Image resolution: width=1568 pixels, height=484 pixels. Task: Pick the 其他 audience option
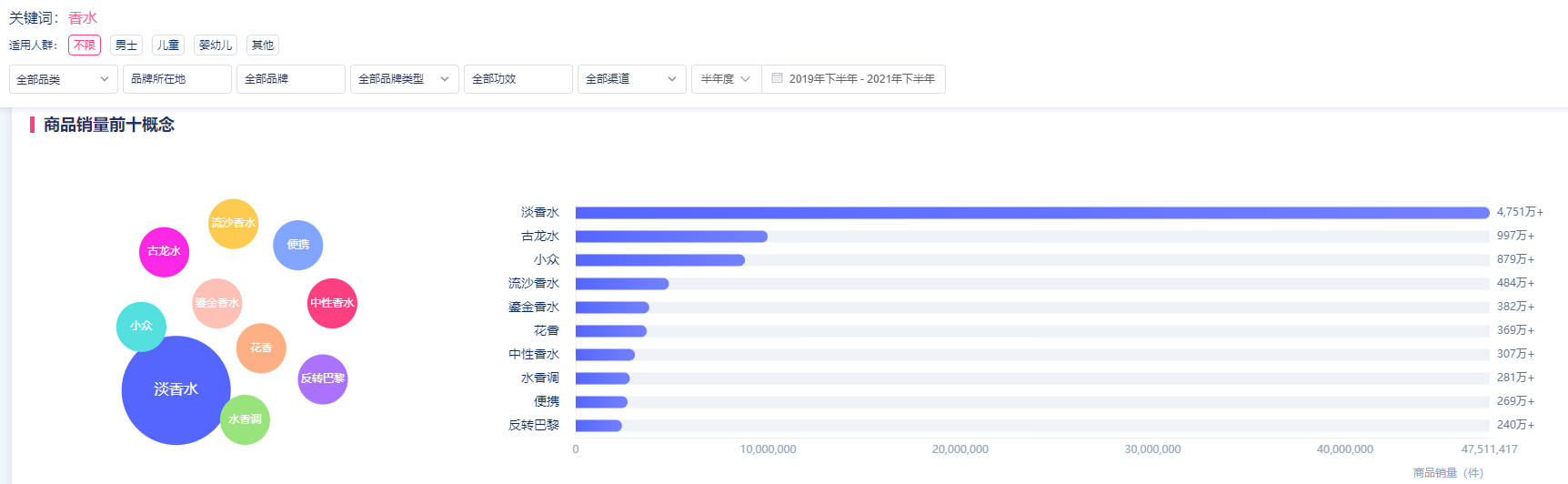[x=263, y=45]
